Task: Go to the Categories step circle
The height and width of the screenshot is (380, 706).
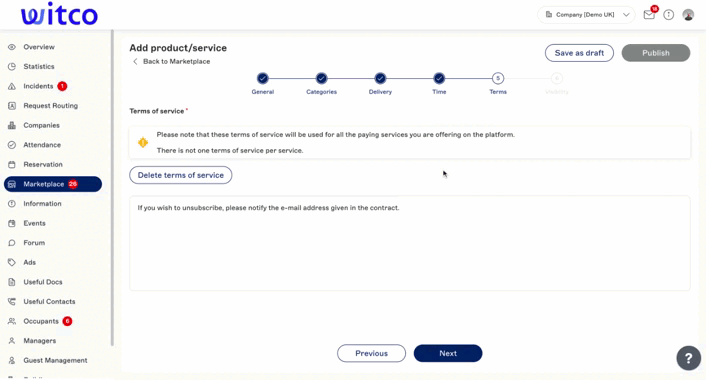Action: tap(321, 78)
